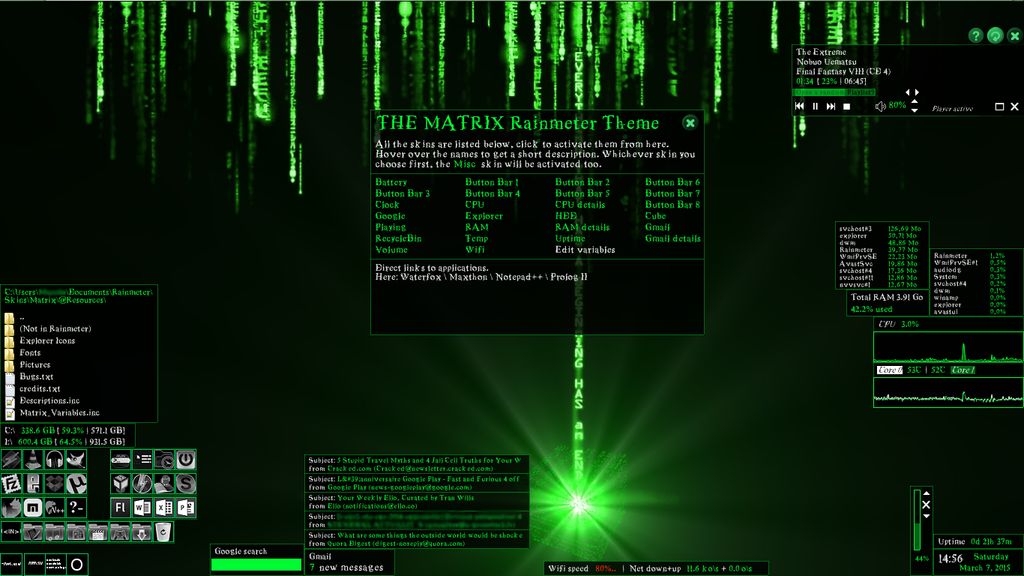
Task: Launch GIMP from the button bar
Action: coord(76,460)
